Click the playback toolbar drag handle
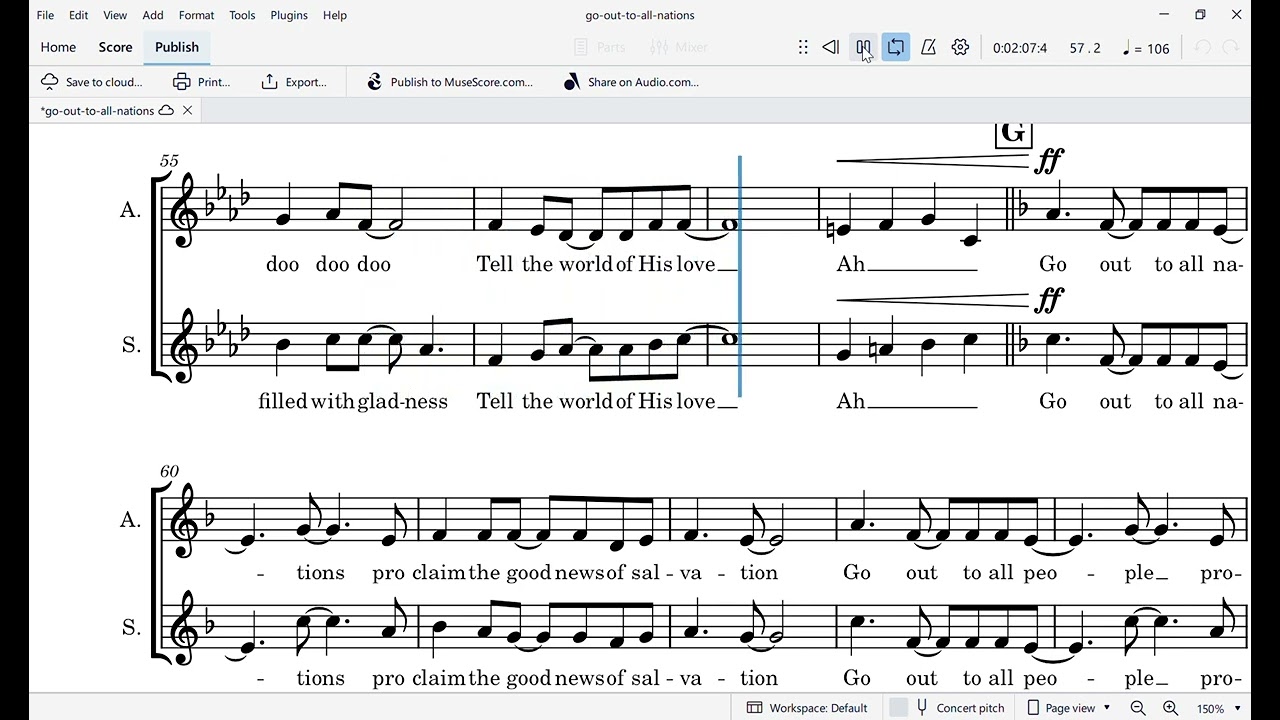The width and height of the screenshot is (1280, 720). (x=803, y=47)
